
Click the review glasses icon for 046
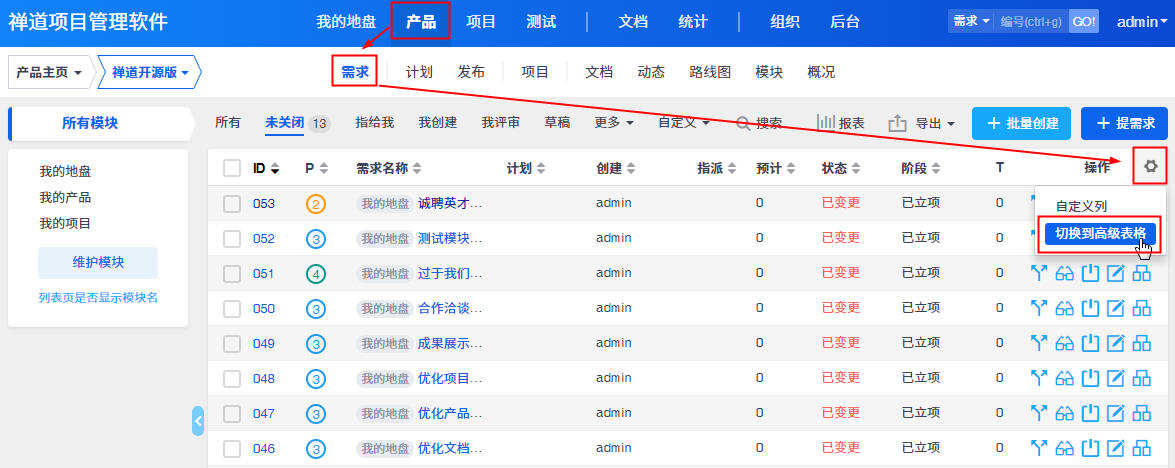pyautogui.click(x=1064, y=448)
